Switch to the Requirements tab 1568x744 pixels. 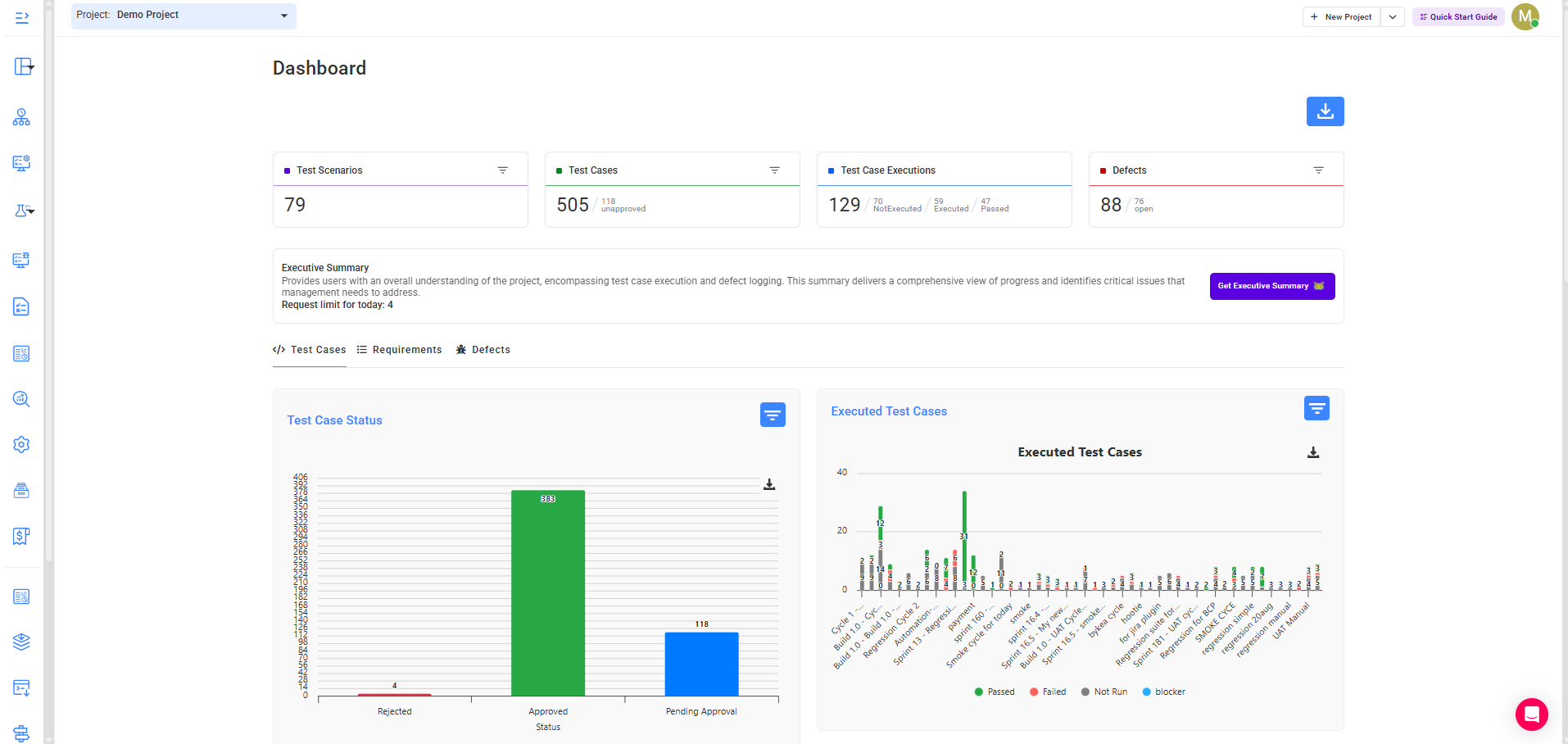point(399,350)
